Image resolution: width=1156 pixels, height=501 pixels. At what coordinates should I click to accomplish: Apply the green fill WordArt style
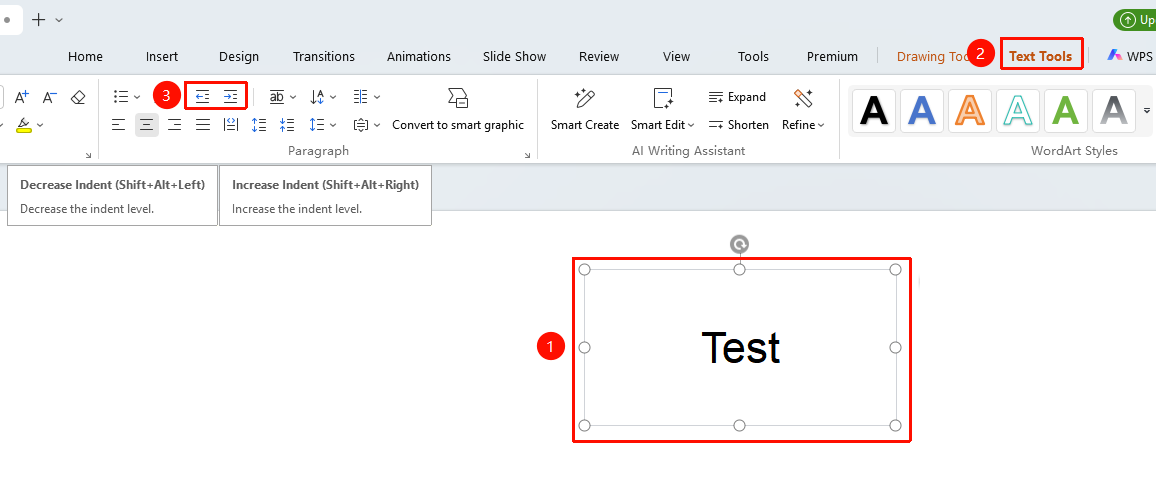[x=1065, y=111]
